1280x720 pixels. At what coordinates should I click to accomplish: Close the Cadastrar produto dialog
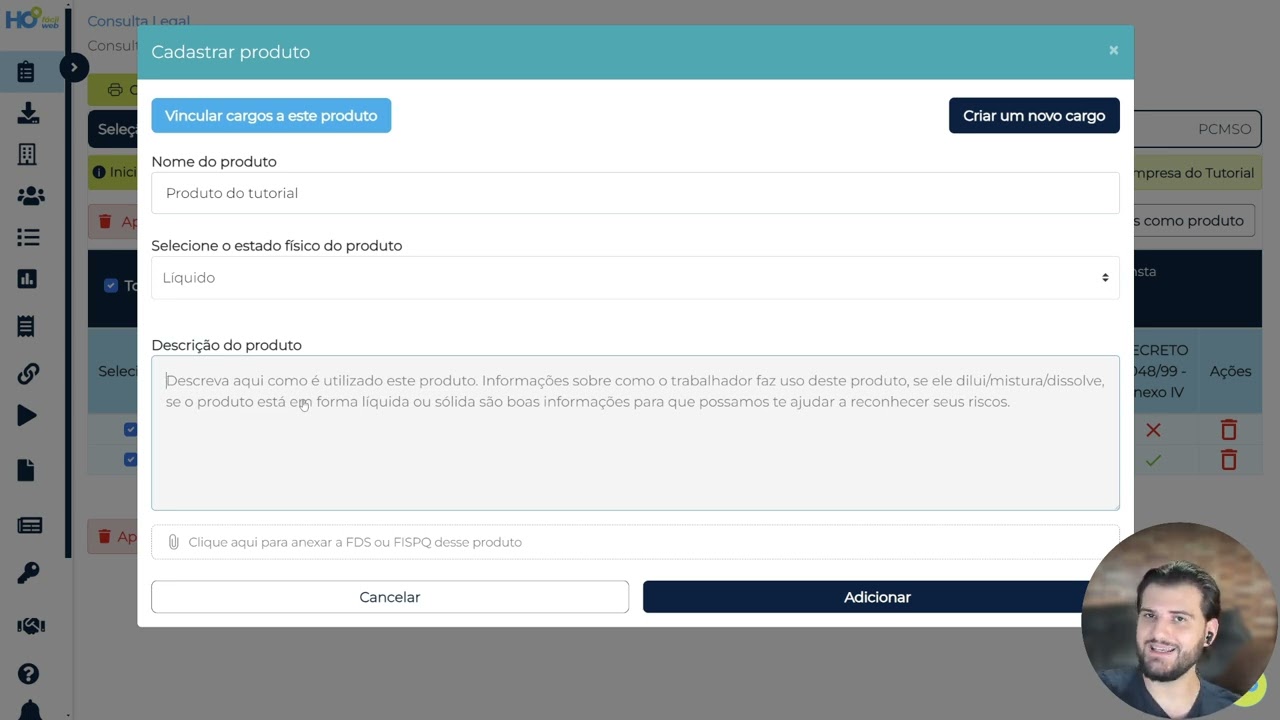coord(1113,50)
